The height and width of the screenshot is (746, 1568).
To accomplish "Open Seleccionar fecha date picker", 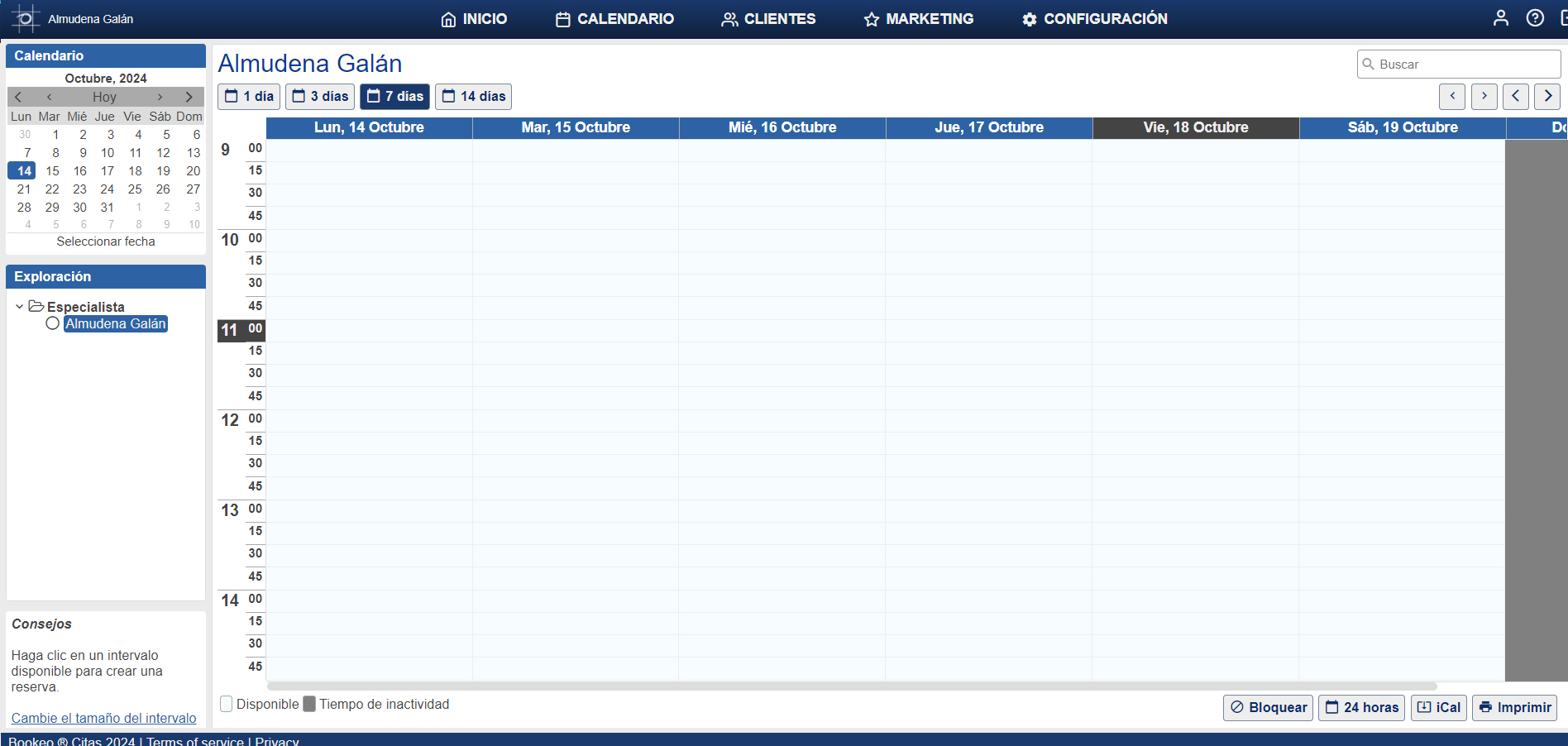I will click(x=105, y=241).
